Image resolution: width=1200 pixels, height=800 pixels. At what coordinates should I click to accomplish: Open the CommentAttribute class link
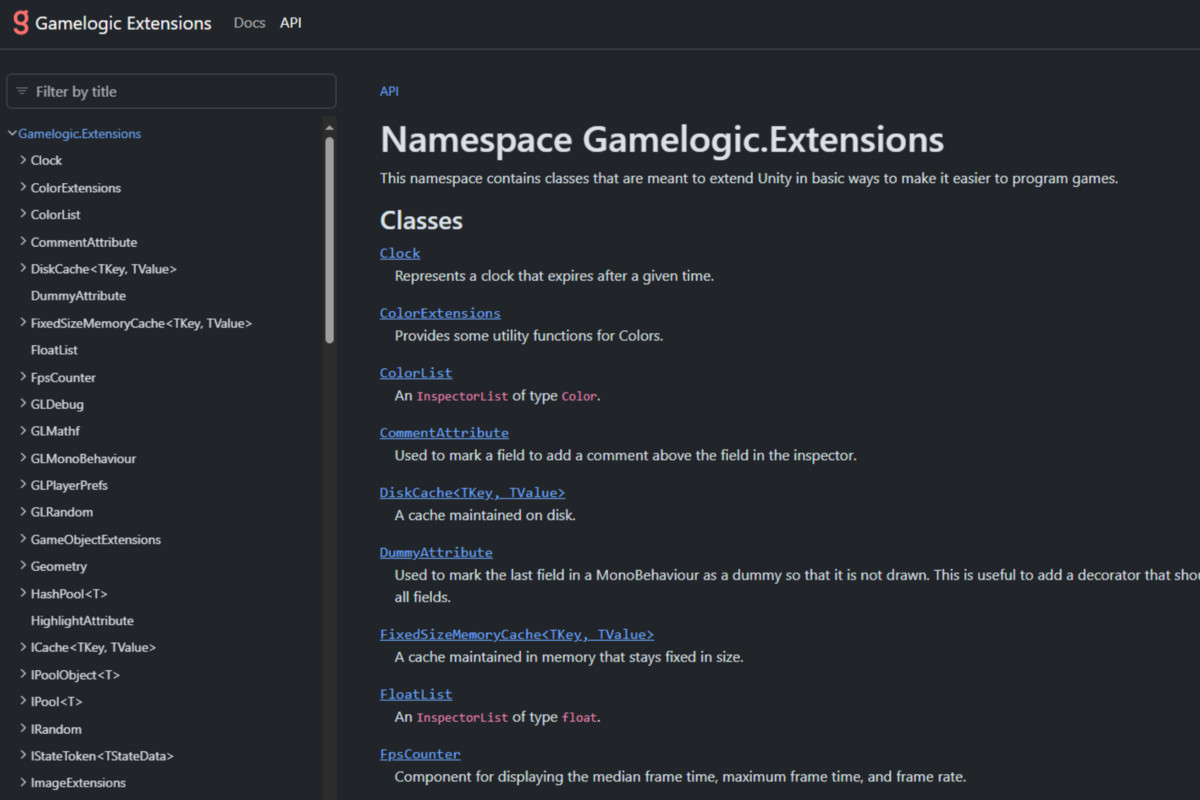444,433
